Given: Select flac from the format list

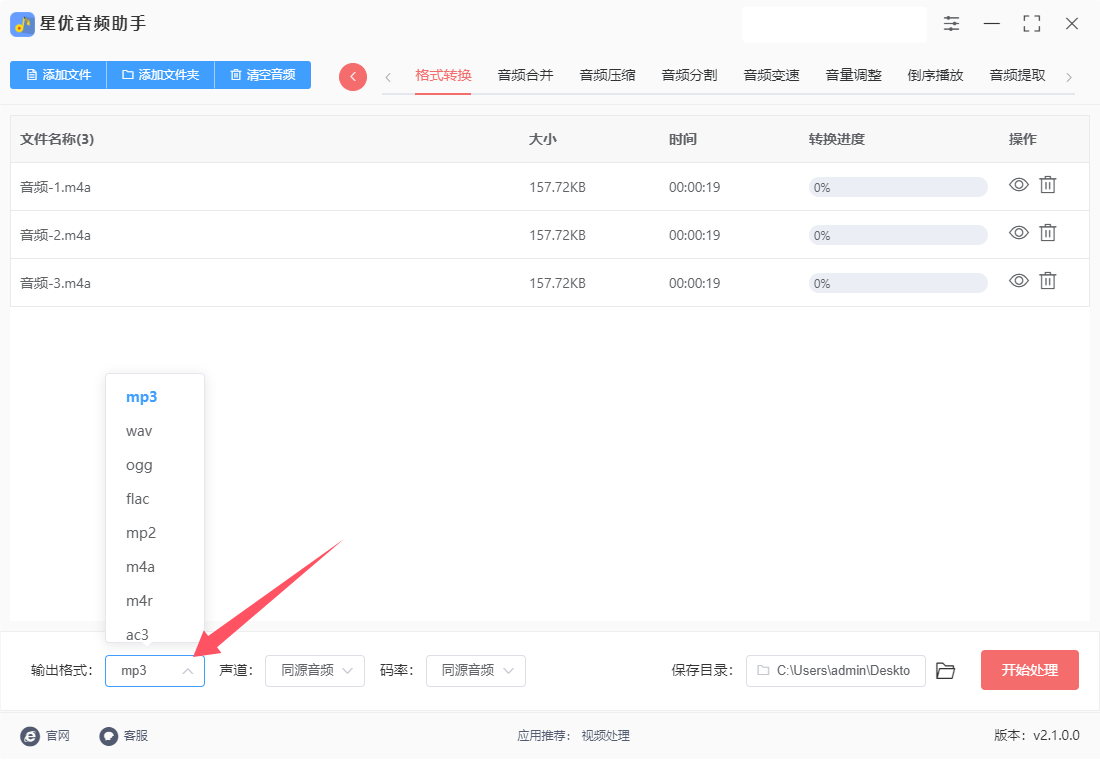Looking at the screenshot, I should [138, 499].
